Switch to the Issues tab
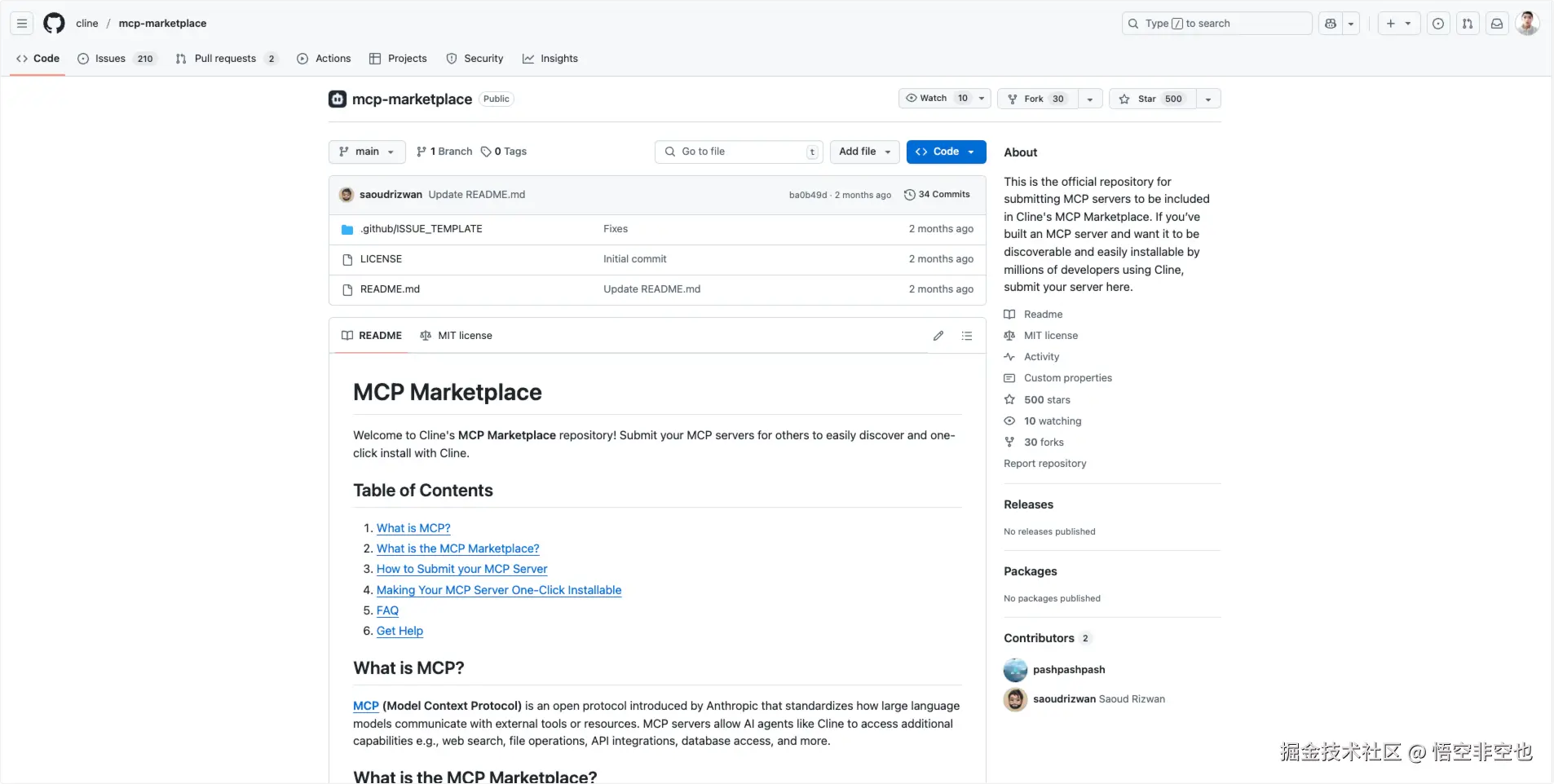This screenshot has height=784, width=1554. pyautogui.click(x=110, y=59)
